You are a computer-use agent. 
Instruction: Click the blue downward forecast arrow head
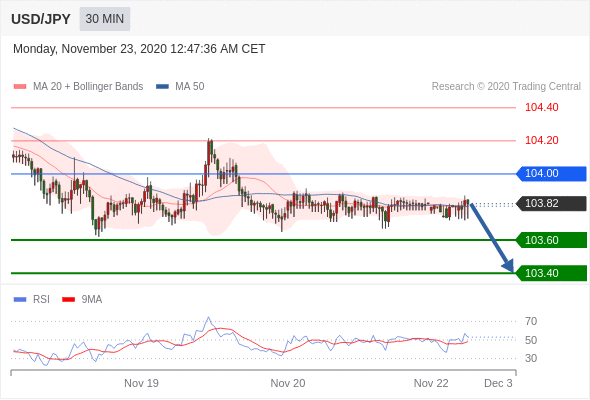pyautogui.click(x=508, y=266)
